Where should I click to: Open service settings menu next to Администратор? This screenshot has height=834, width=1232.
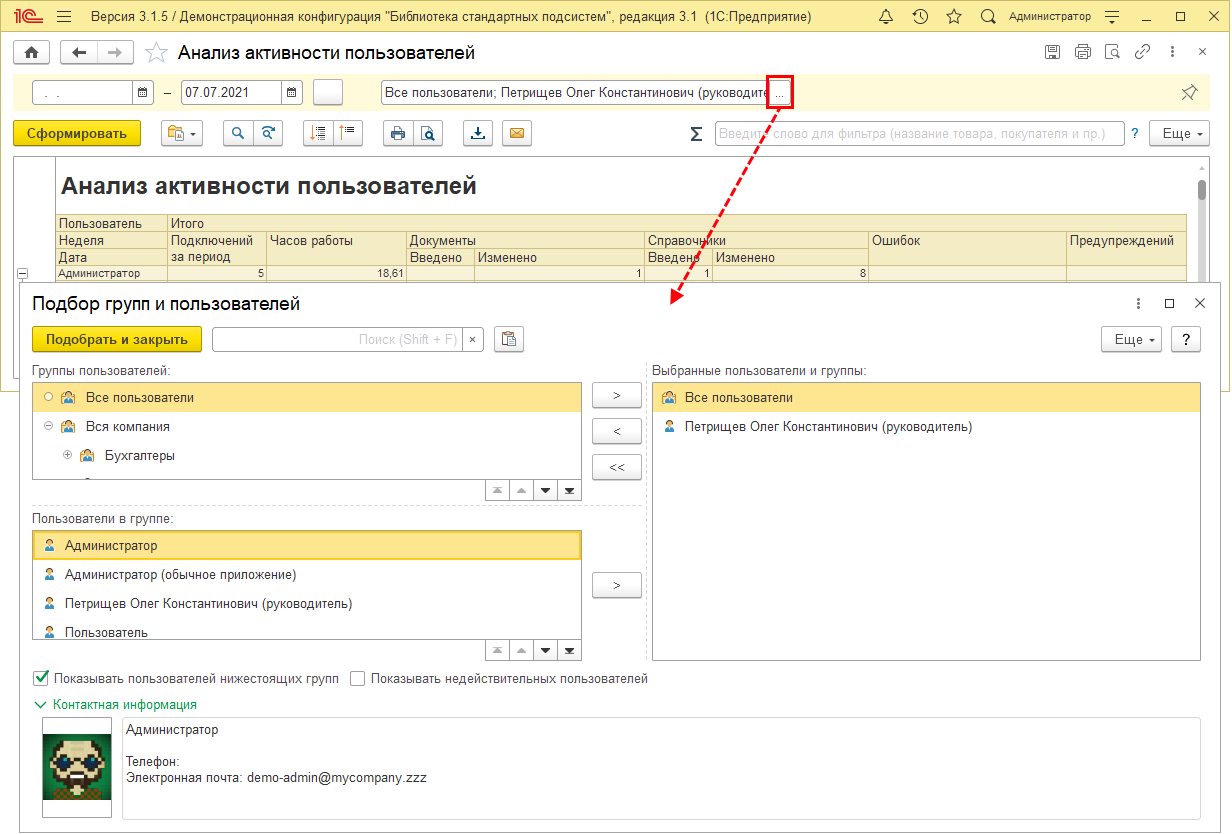tap(1110, 17)
